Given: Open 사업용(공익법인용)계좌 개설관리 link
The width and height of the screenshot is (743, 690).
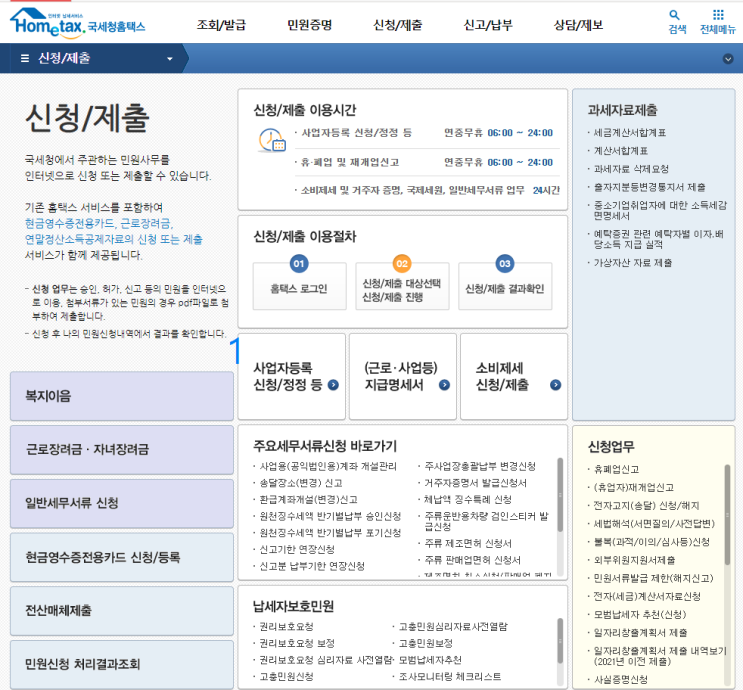Looking at the screenshot, I should (327, 466).
